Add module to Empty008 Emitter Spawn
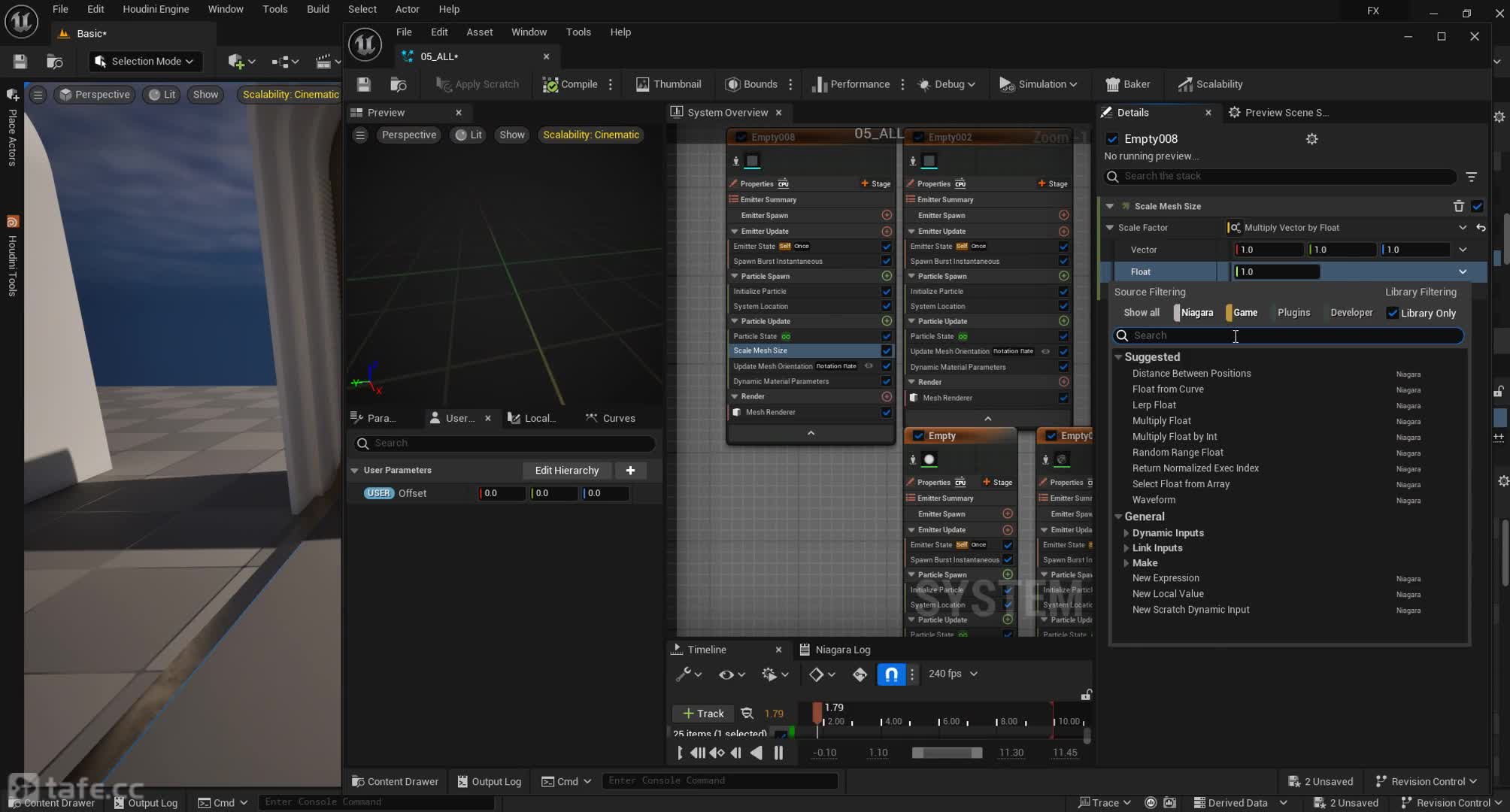Image resolution: width=1510 pixels, height=812 pixels. pyautogui.click(x=887, y=215)
